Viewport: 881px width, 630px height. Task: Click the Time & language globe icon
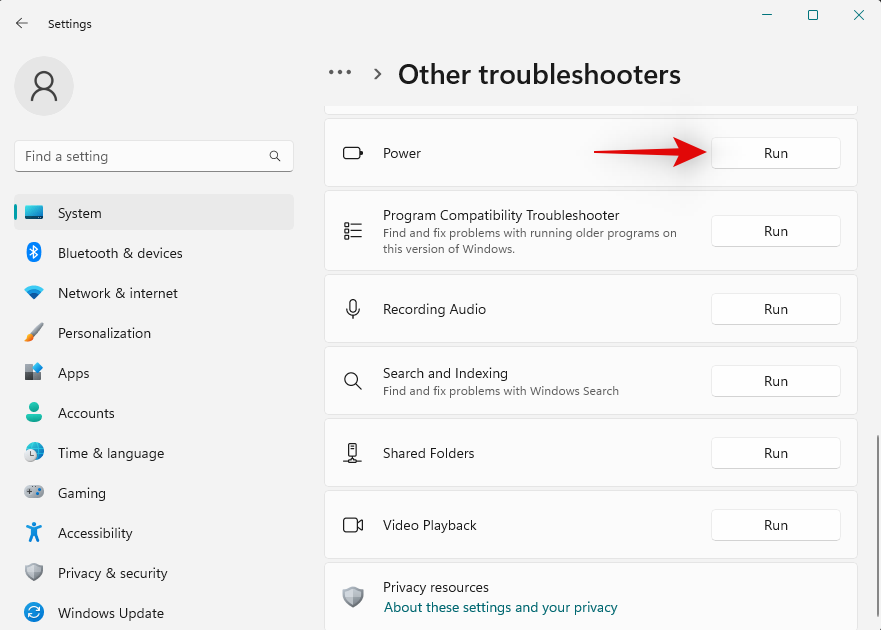(x=34, y=452)
